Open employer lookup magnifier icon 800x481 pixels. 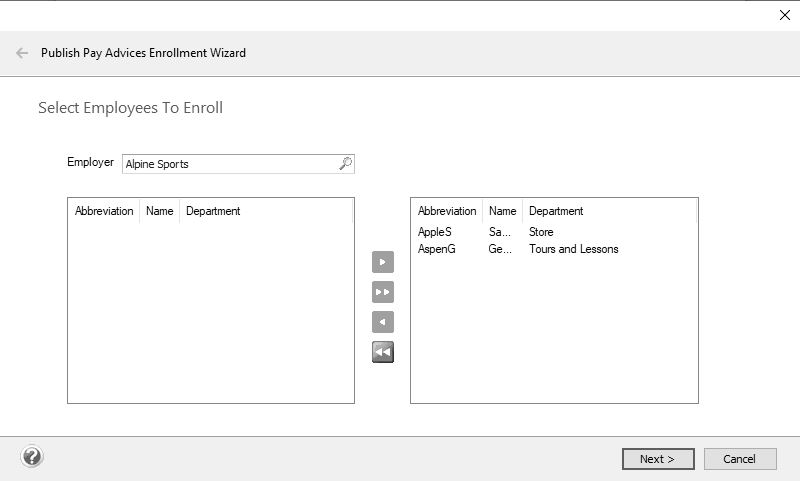[x=345, y=163]
